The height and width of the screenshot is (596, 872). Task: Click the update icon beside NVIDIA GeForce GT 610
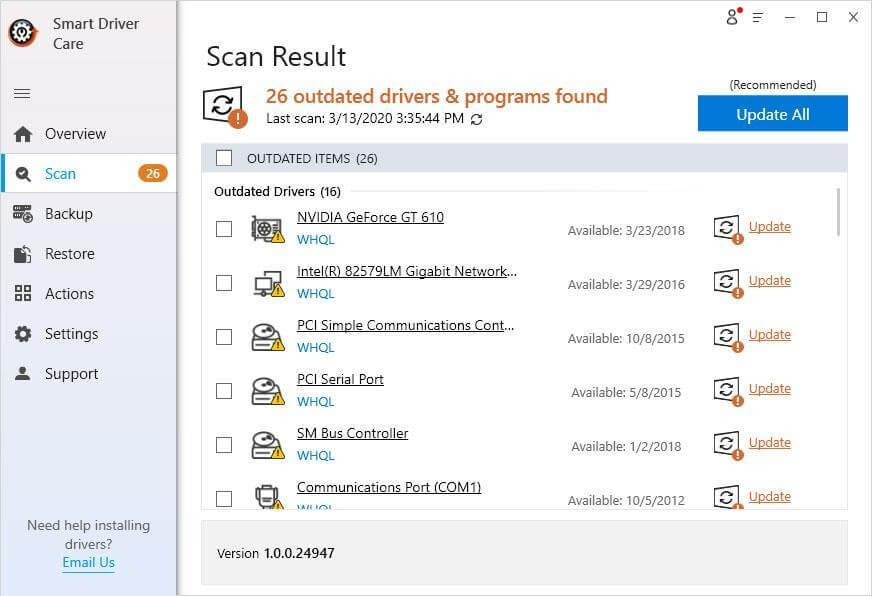point(728,228)
